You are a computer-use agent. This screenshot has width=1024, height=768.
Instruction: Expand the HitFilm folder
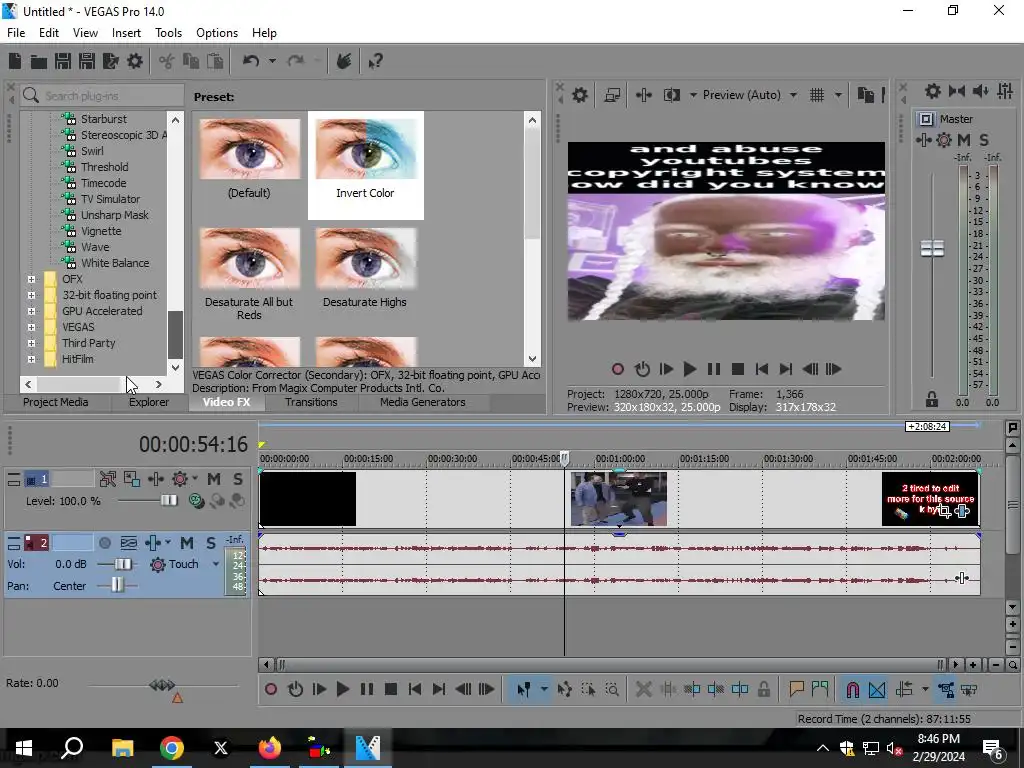click(x=31, y=359)
